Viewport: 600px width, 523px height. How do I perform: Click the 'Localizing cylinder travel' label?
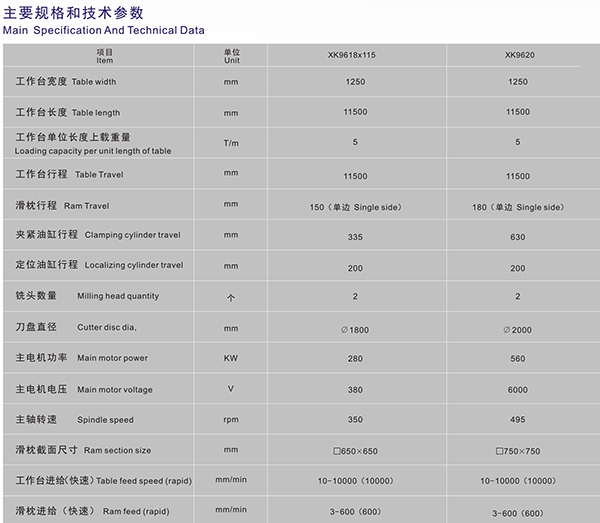134,265
